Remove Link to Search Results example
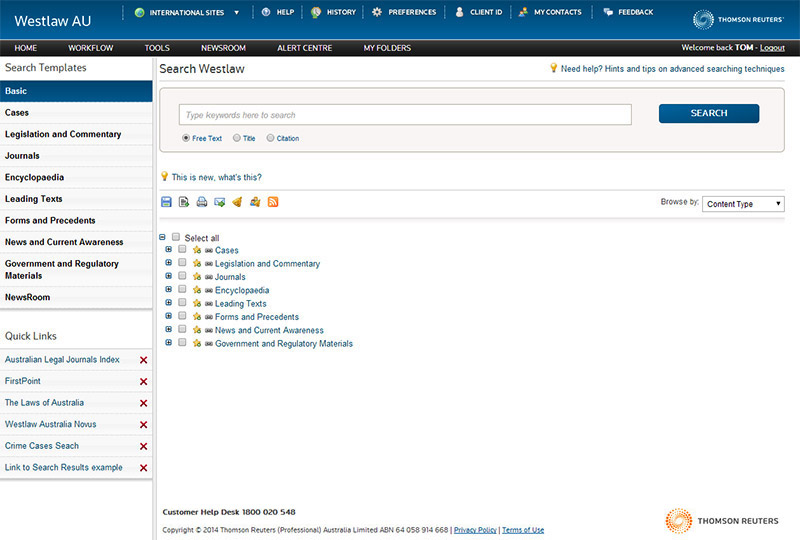Image resolution: width=800 pixels, height=540 pixels. click(x=143, y=468)
